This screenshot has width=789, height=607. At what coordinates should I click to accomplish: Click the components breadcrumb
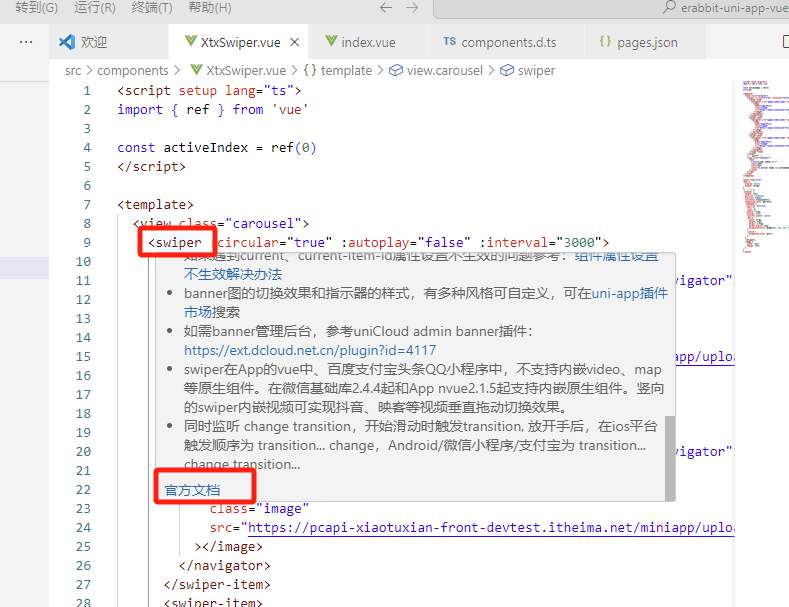coord(133,70)
